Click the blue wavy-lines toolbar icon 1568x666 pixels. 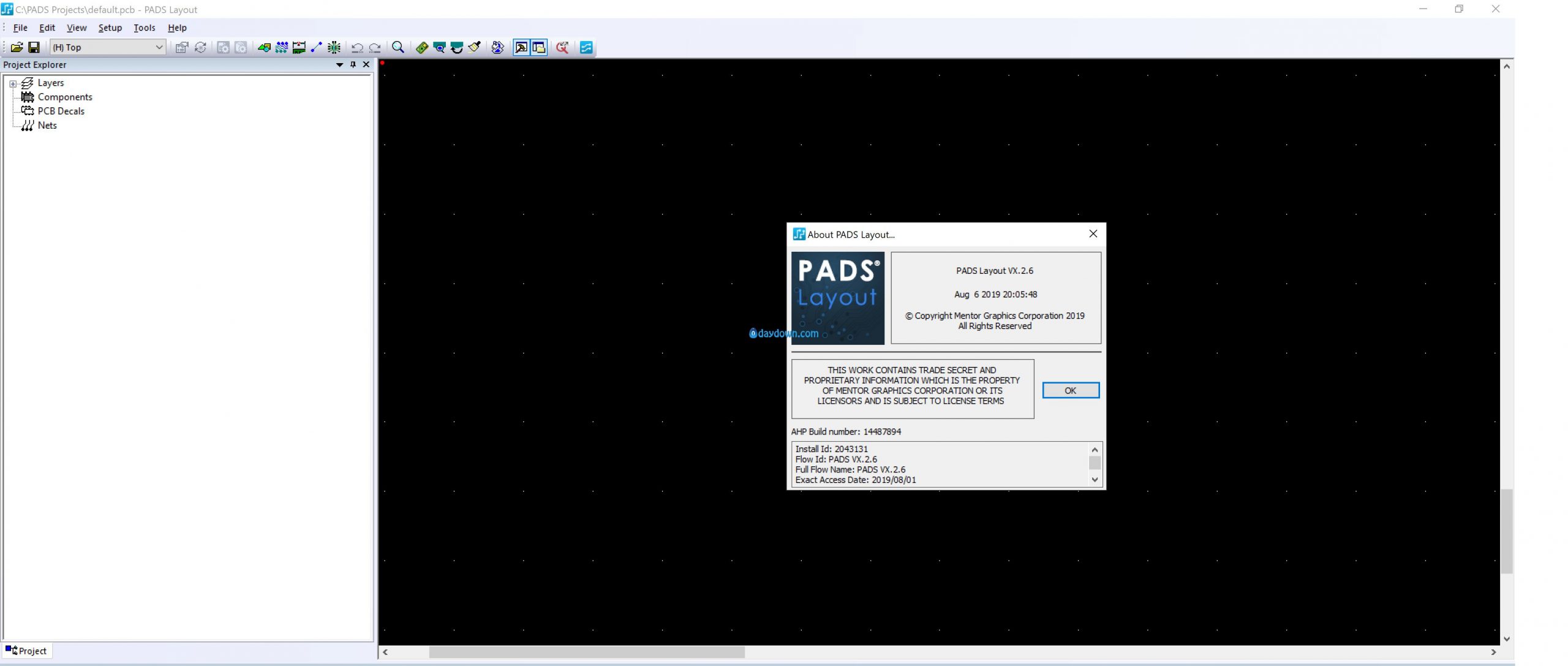(x=586, y=47)
